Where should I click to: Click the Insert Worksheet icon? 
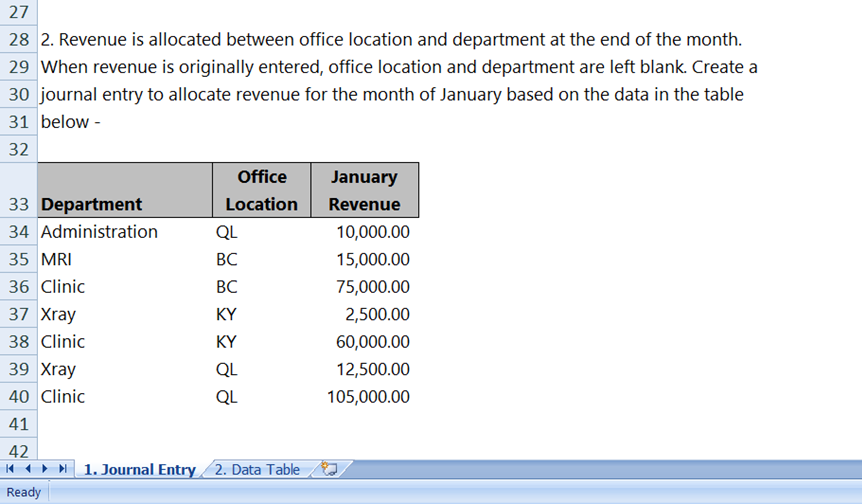pyautogui.click(x=329, y=469)
